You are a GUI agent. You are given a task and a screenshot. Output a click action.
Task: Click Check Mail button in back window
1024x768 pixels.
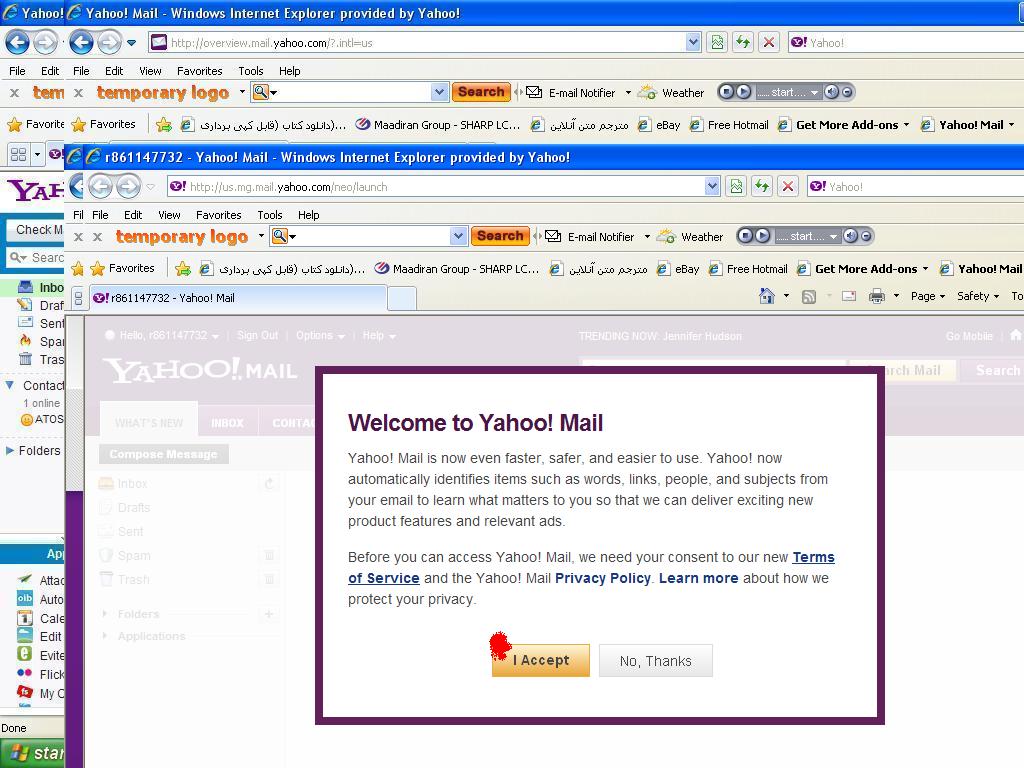36,230
